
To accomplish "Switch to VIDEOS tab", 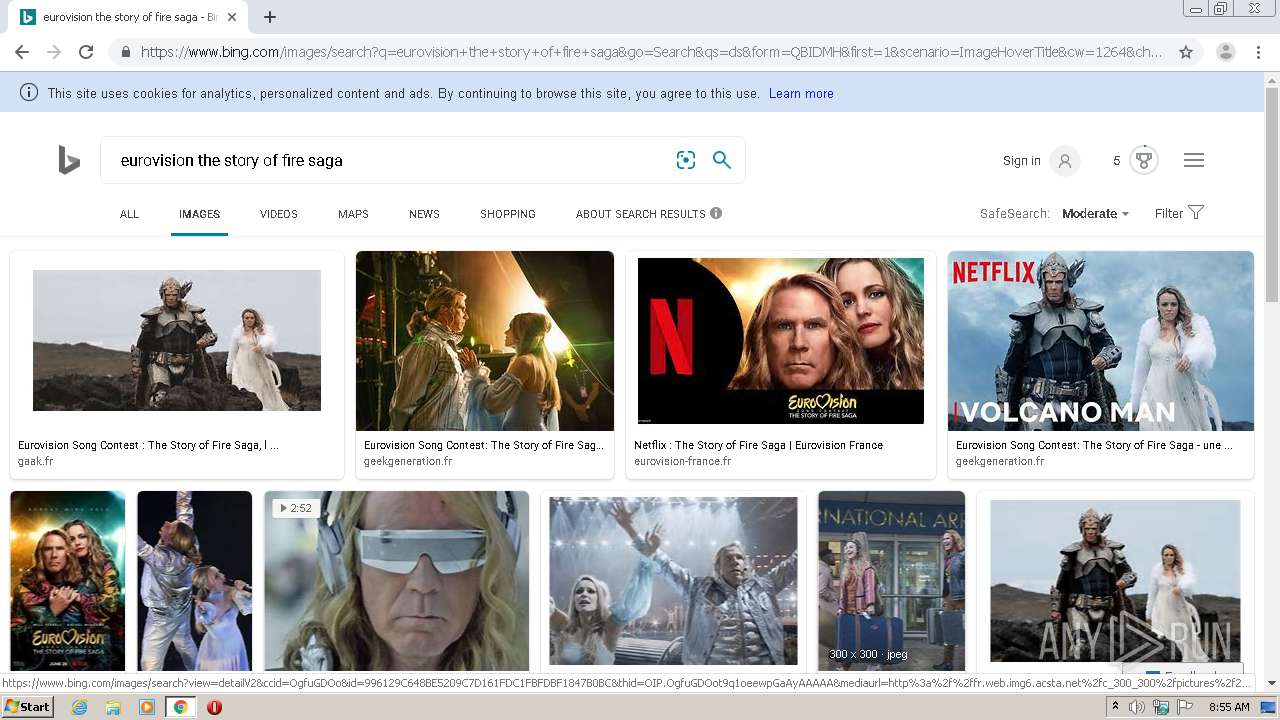I will point(279,214).
